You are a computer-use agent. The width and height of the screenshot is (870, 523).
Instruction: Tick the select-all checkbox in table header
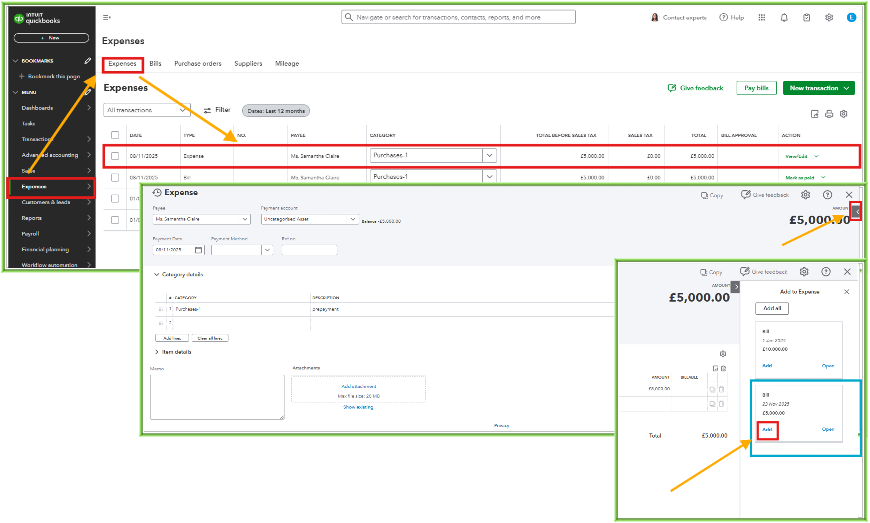[115, 135]
